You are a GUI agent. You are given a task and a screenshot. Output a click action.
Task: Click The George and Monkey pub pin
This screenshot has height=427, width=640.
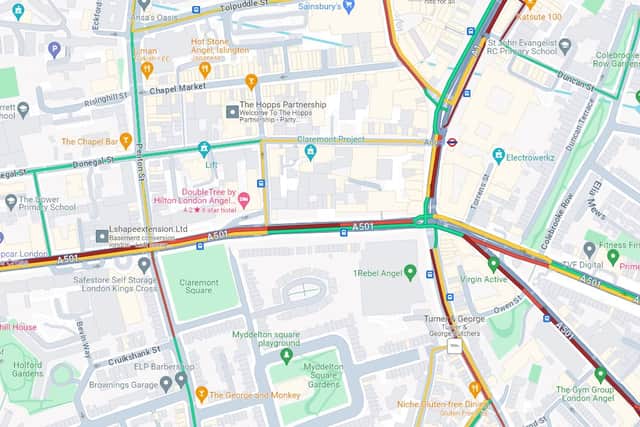coord(201,394)
